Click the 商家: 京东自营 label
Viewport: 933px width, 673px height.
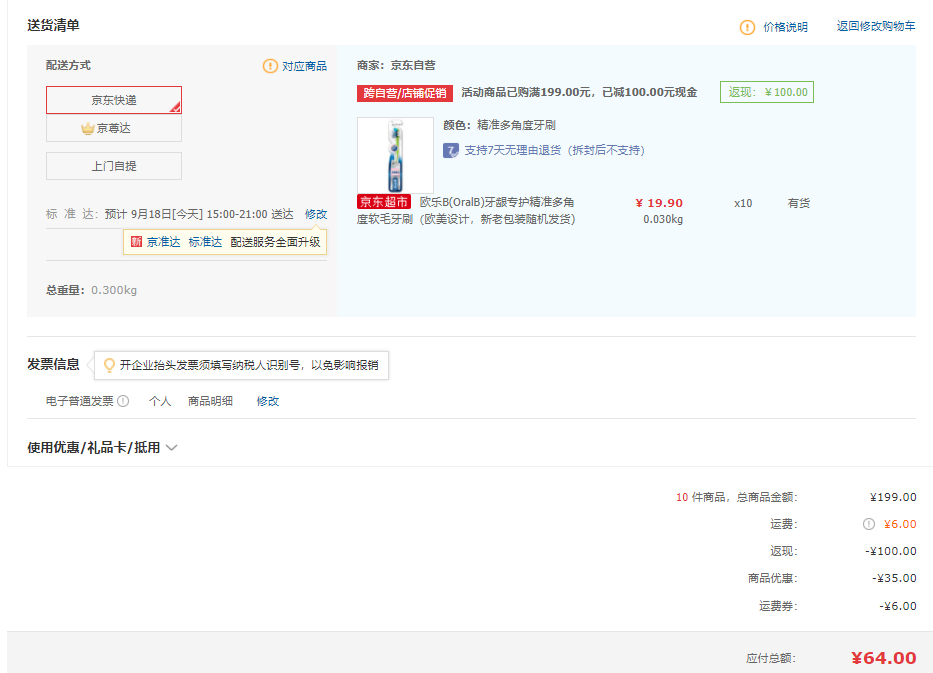coord(396,65)
